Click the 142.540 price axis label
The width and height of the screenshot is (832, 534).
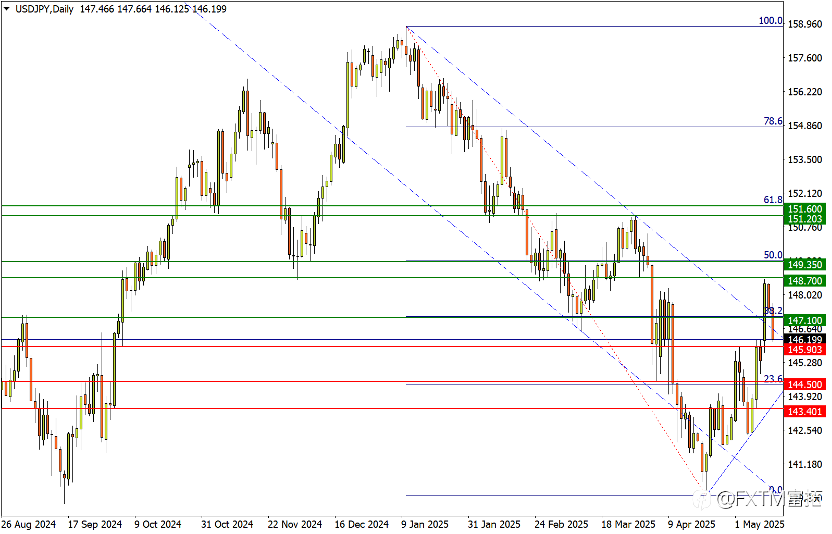805,430
